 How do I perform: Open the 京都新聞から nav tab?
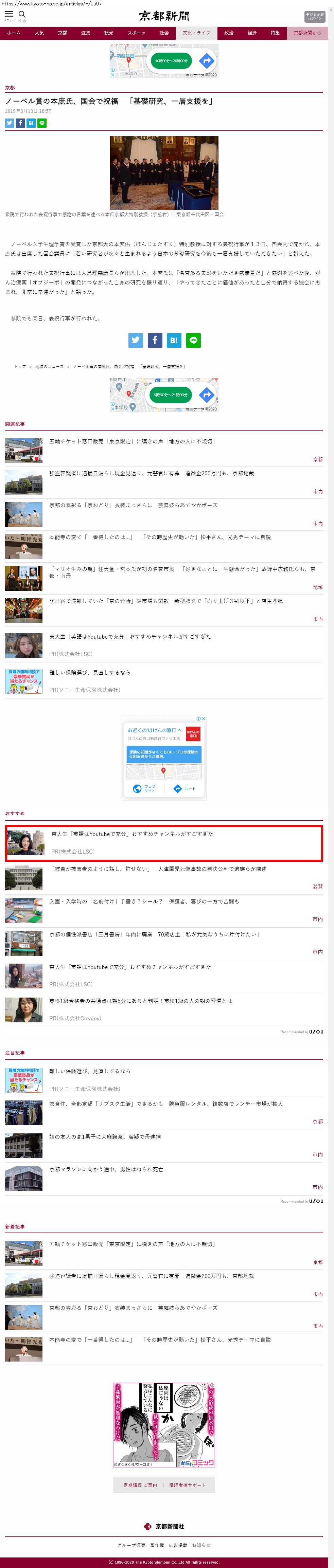click(x=307, y=33)
